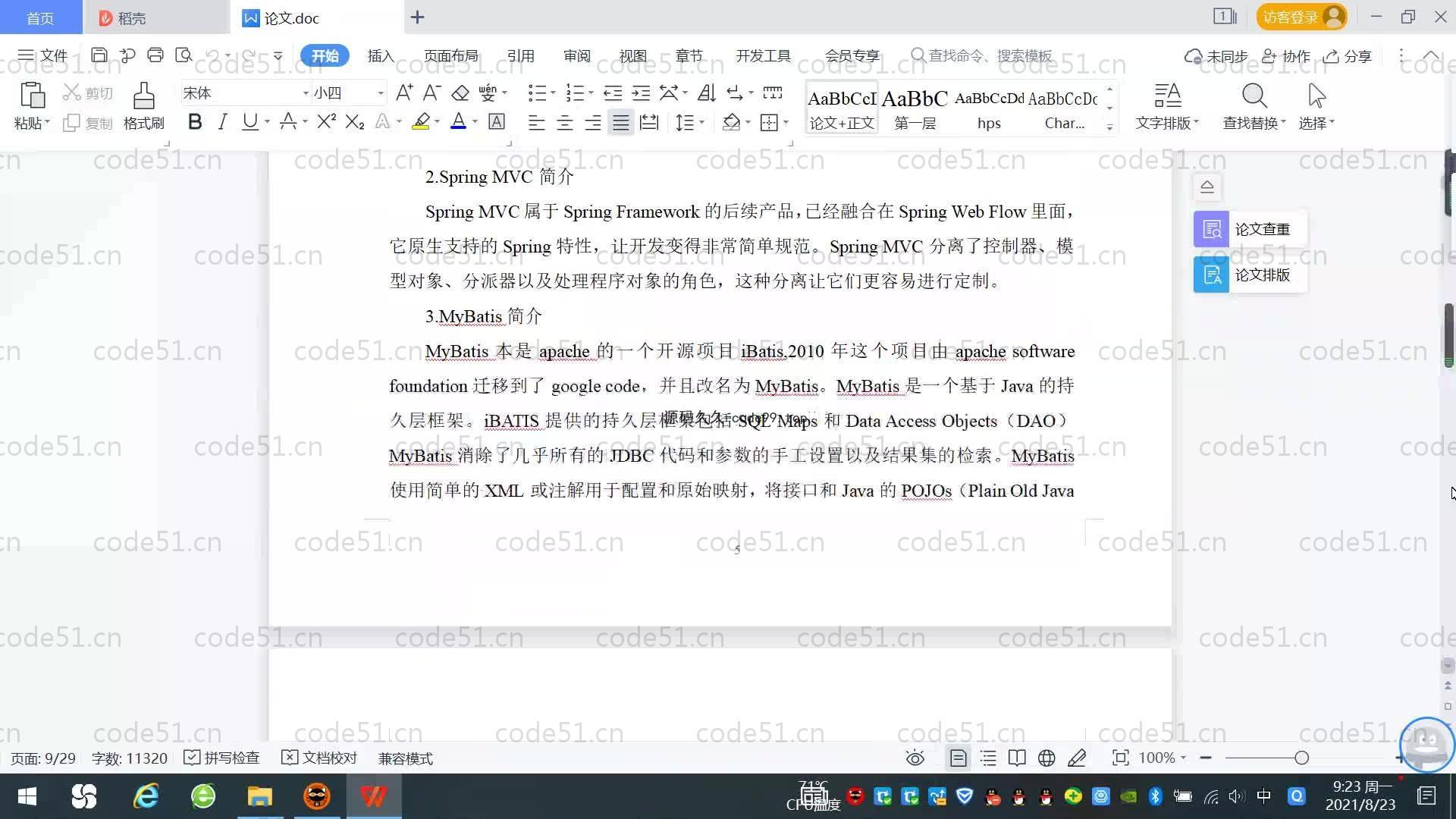Toggle spell check (拼写检查)
This screenshot has height=819, width=1456.
221,758
